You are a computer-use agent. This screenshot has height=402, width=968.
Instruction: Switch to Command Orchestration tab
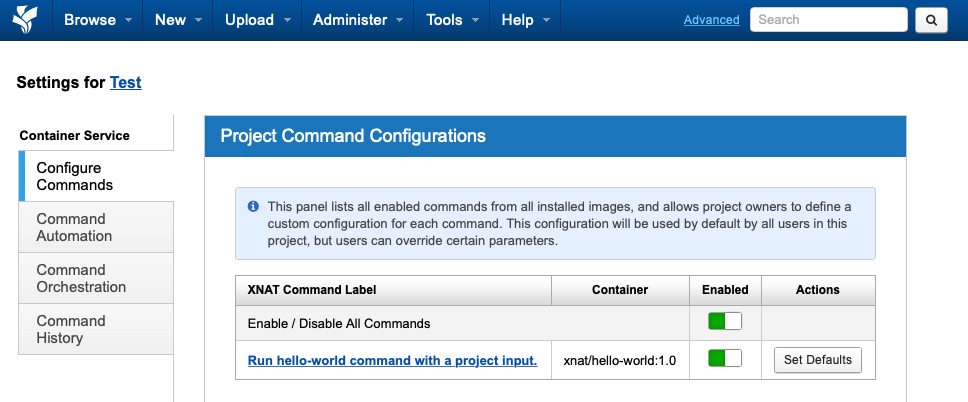pos(96,278)
